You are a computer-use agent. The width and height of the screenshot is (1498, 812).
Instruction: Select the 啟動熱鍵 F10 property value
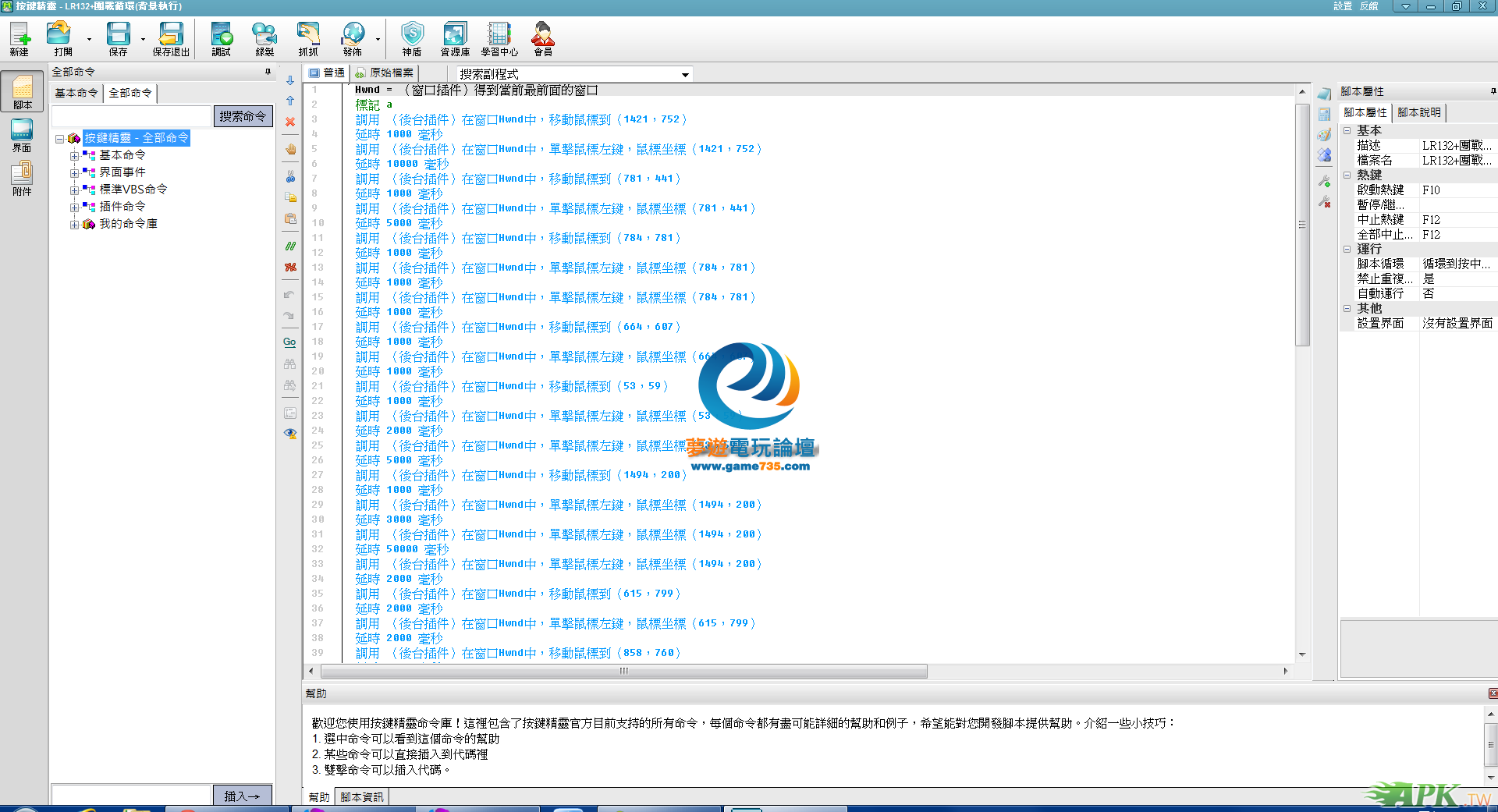click(1457, 190)
